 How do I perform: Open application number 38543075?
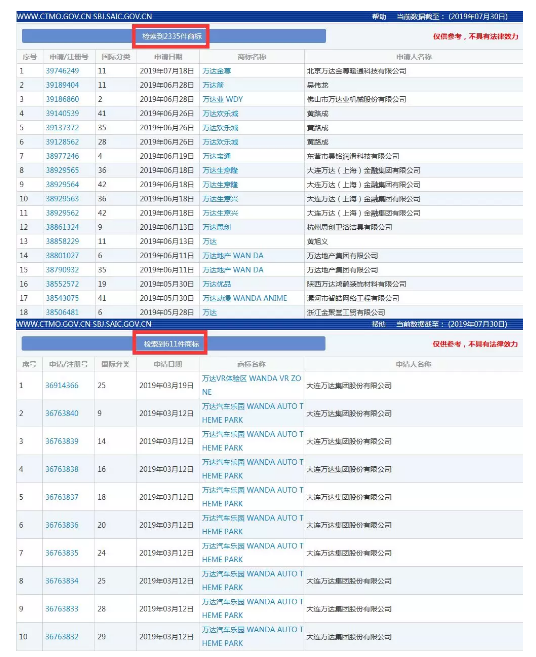tap(62, 298)
